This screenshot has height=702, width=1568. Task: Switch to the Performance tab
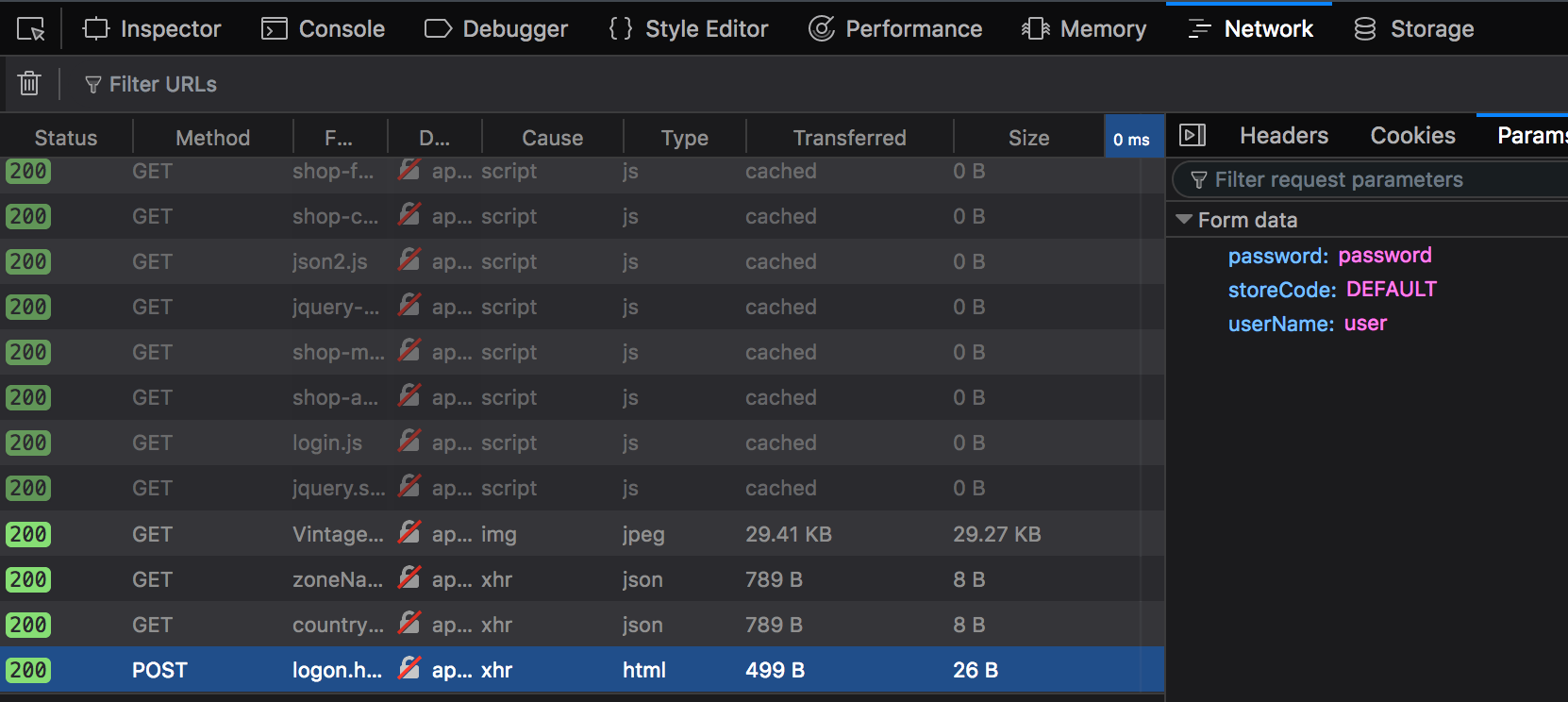(x=895, y=29)
